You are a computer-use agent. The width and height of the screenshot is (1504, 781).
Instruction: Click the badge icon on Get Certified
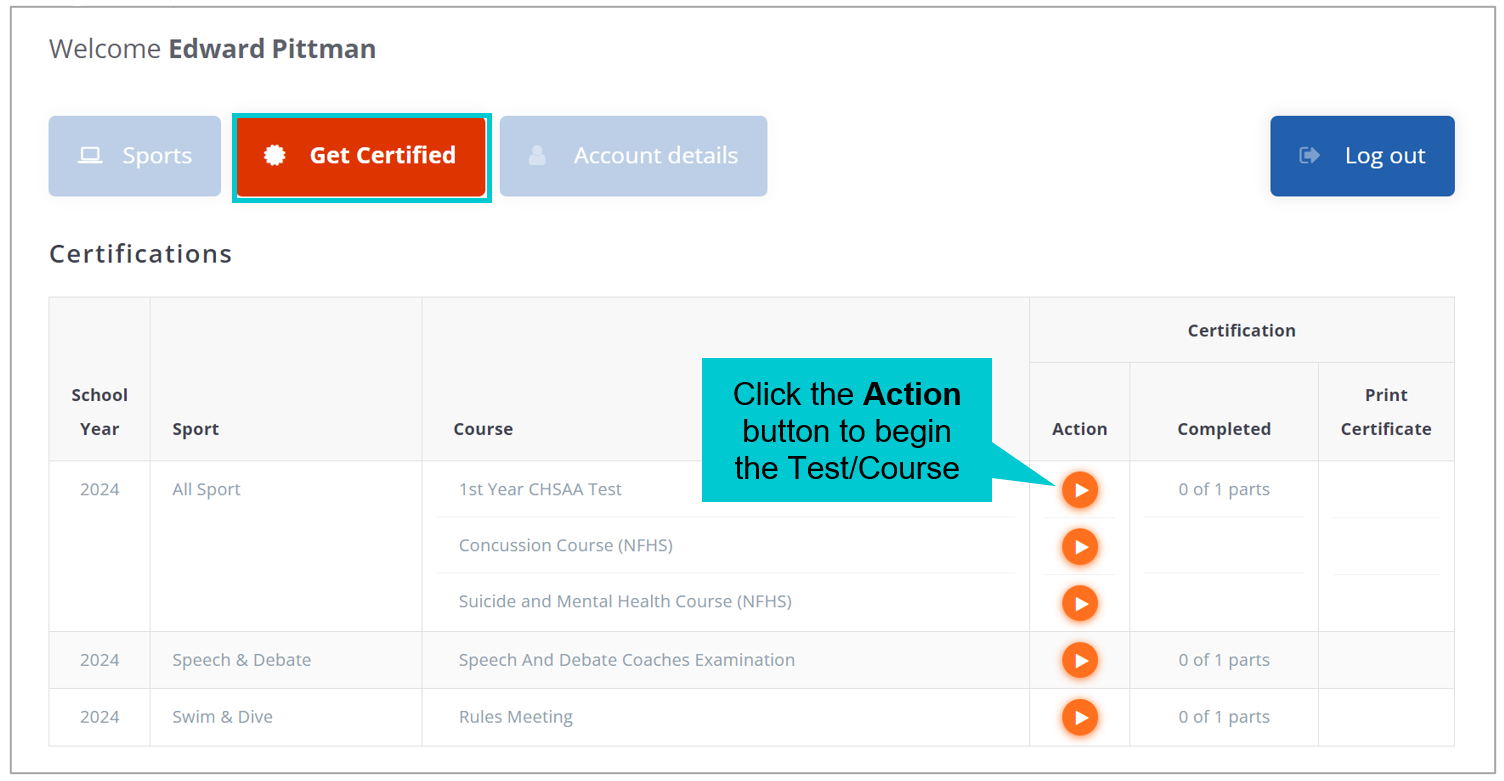[274, 156]
